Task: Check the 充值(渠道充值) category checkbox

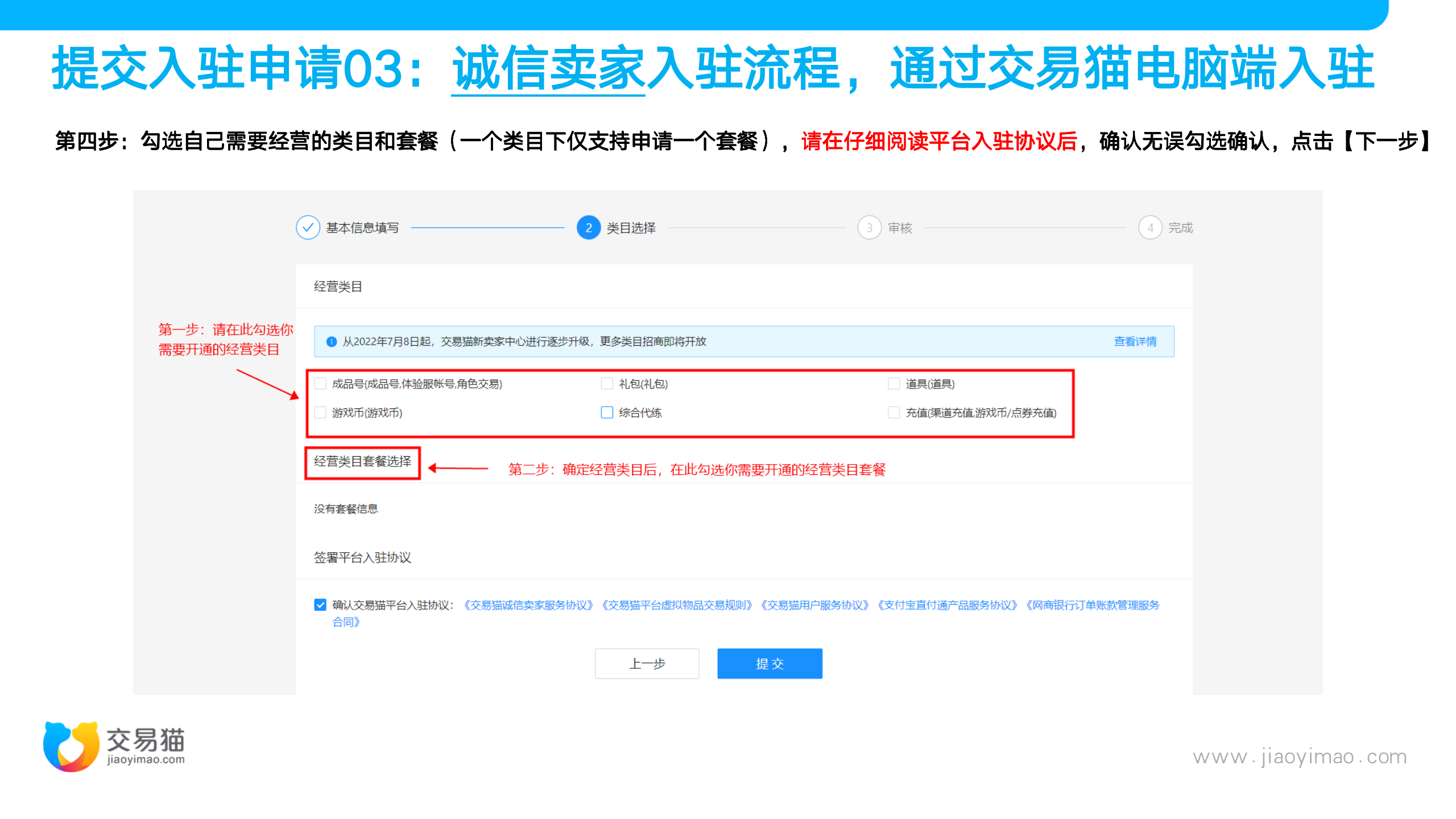Action: [x=894, y=412]
